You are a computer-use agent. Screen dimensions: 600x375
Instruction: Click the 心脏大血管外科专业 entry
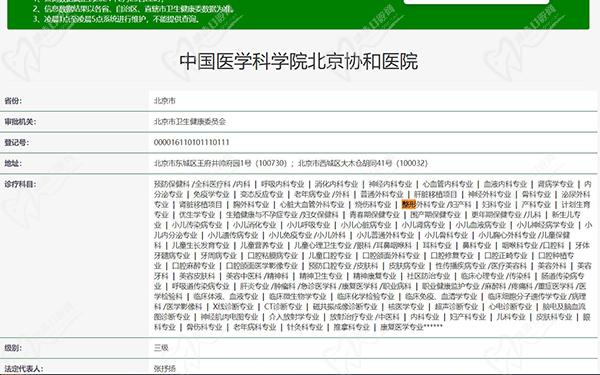(312, 205)
